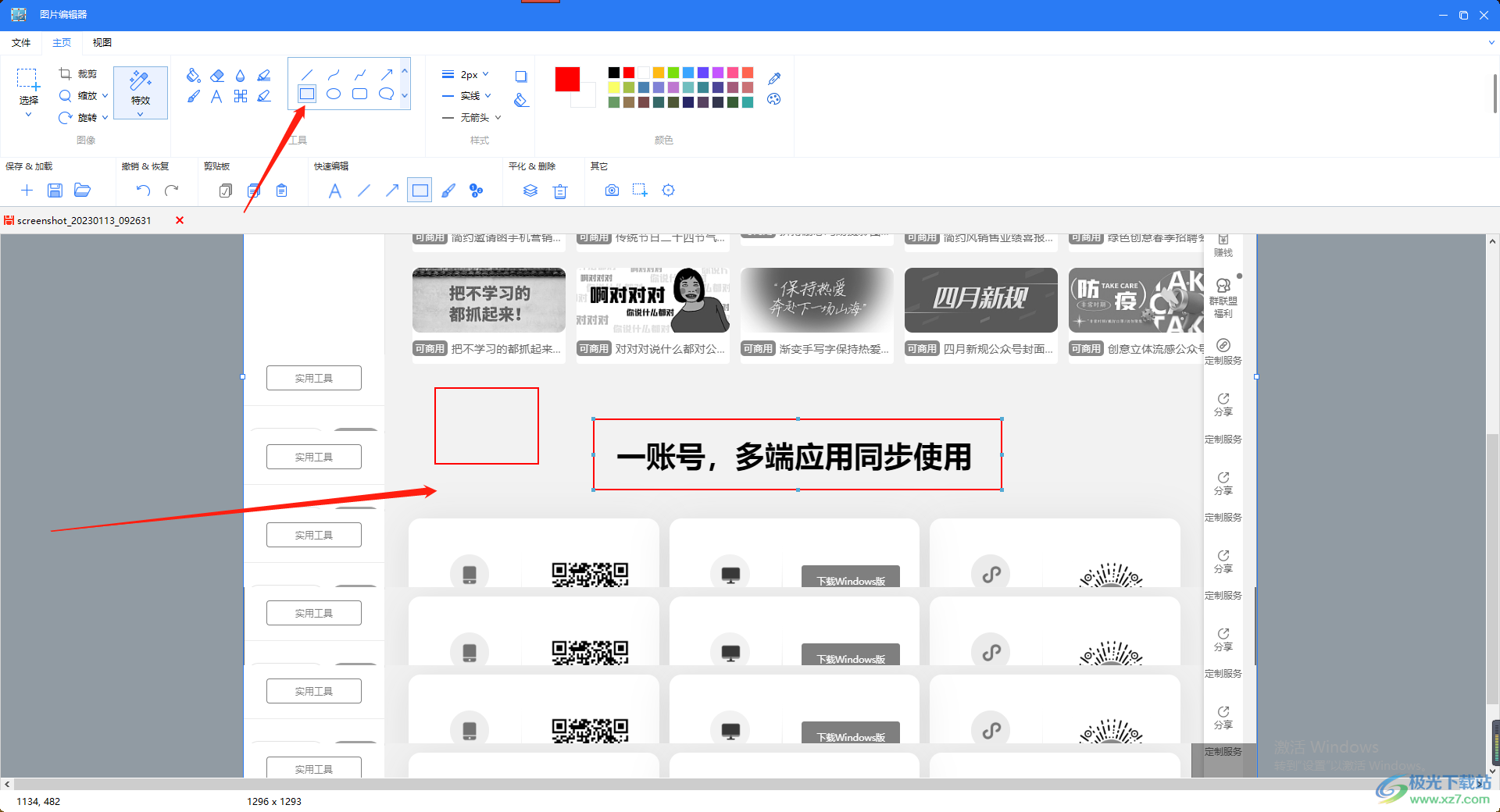Screen dimensions: 1500x812
Task: Select the screenshot_20230113_092631 document tab
Action: (84, 221)
